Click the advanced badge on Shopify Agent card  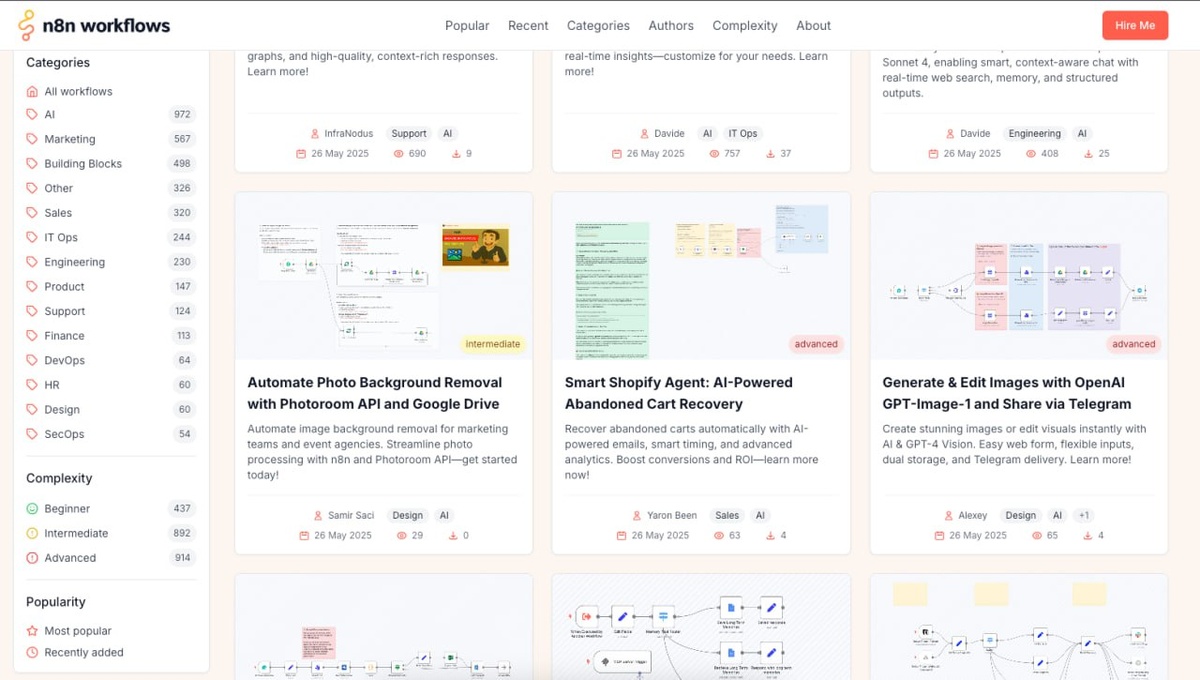(x=816, y=344)
